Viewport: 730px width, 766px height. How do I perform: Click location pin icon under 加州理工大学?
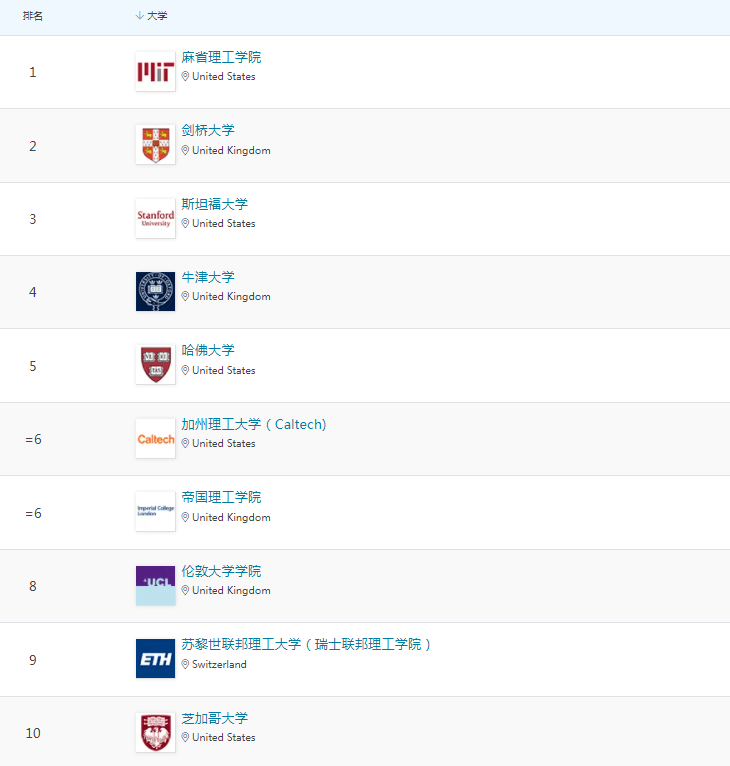coord(185,443)
